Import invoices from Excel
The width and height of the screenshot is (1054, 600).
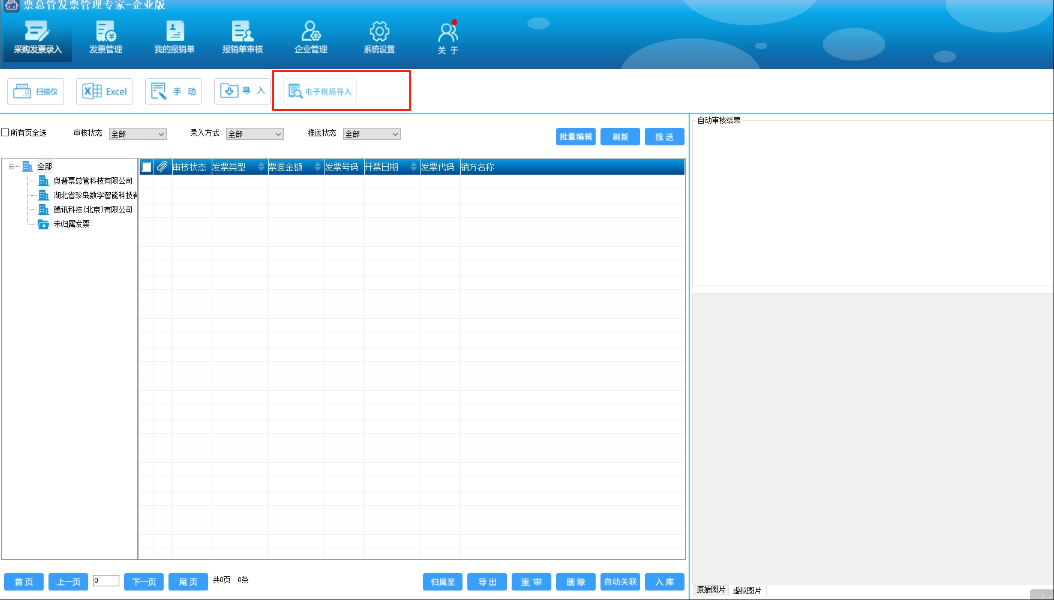(x=105, y=92)
